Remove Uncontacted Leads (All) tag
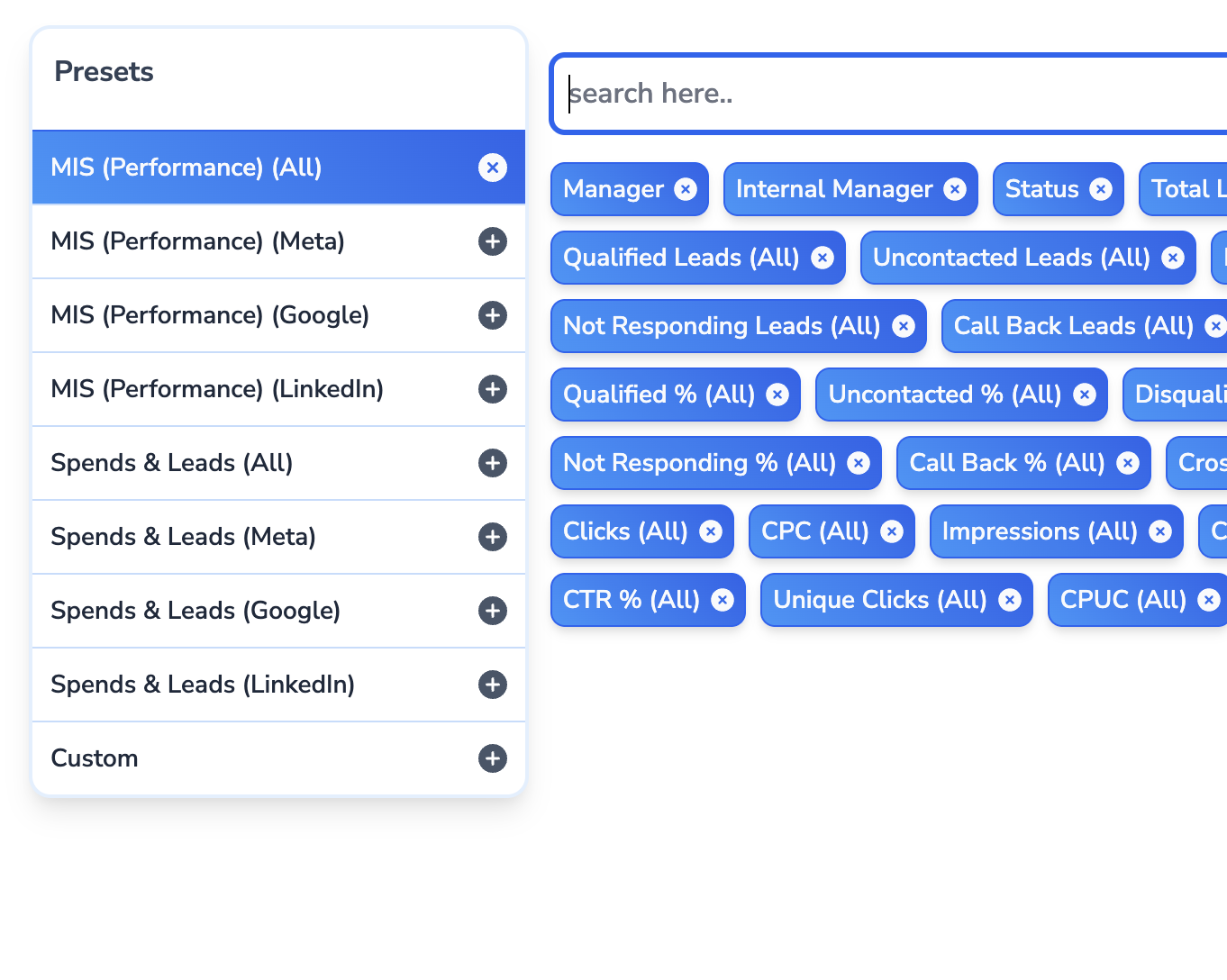This screenshot has width=1227, height=980. click(1173, 258)
